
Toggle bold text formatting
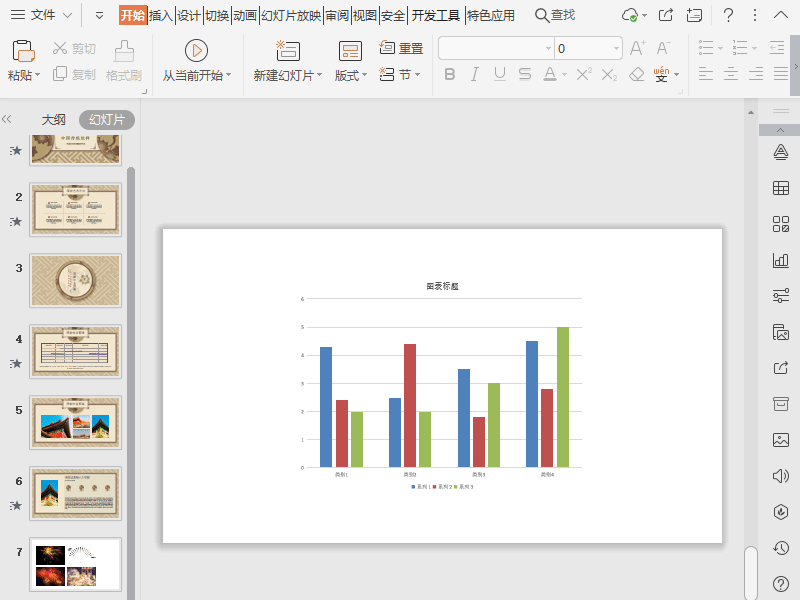tap(449, 75)
